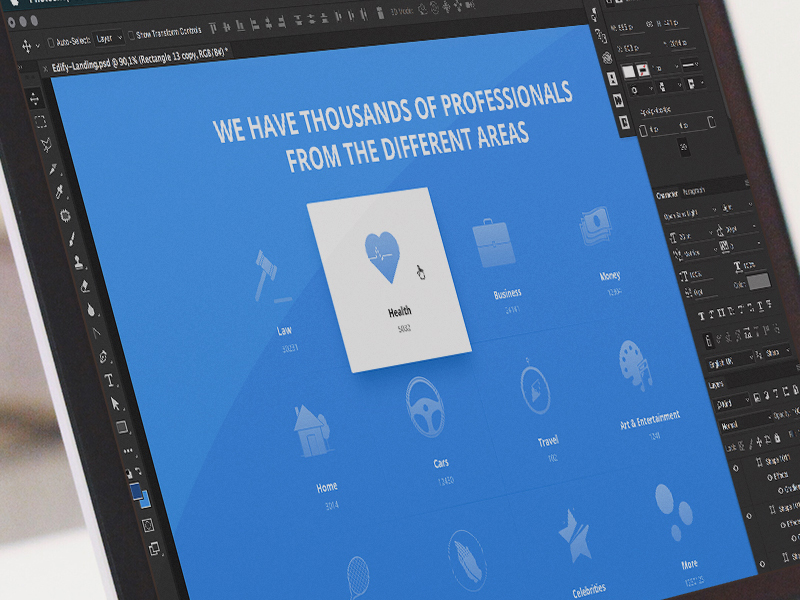Toggle Quick Mask mode icon

pos(148,525)
